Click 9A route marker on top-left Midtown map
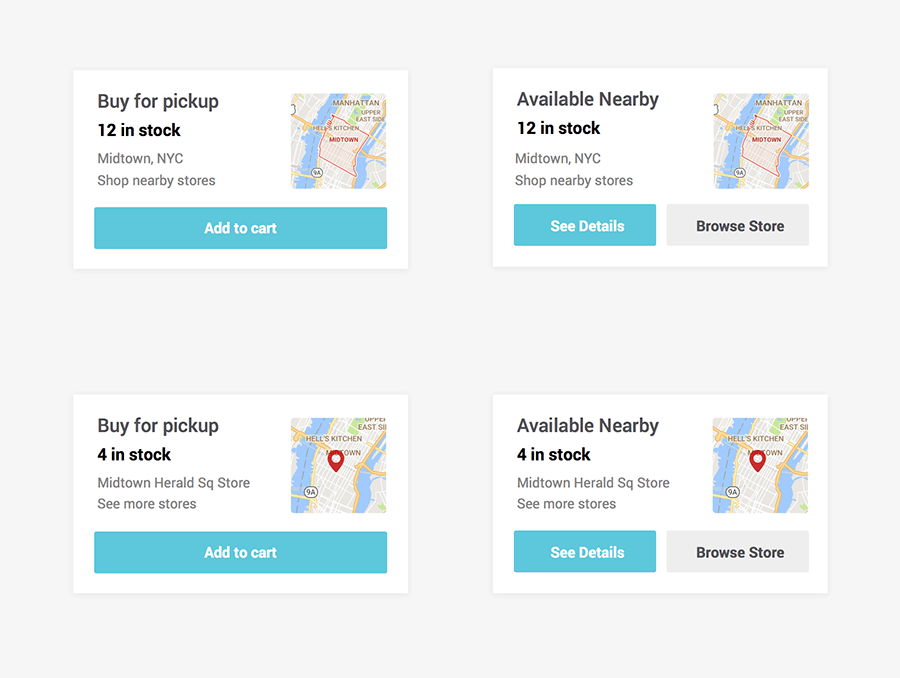The image size is (900, 678). pyautogui.click(x=317, y=172)
